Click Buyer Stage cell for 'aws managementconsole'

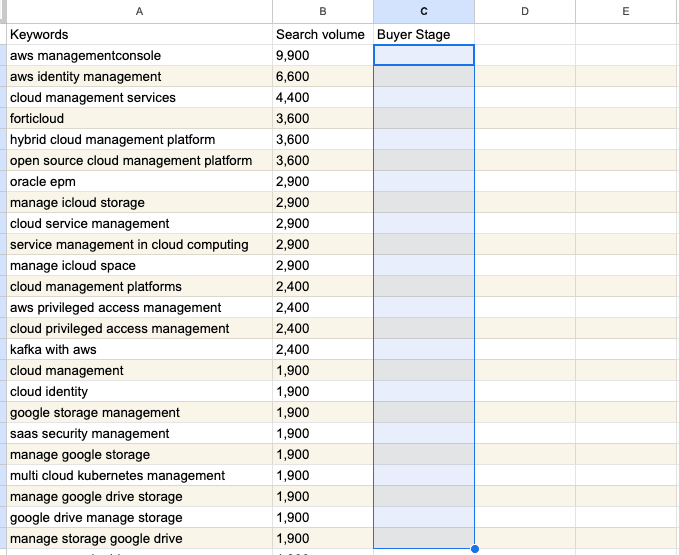pyautogui.click(x=424, y=55)
